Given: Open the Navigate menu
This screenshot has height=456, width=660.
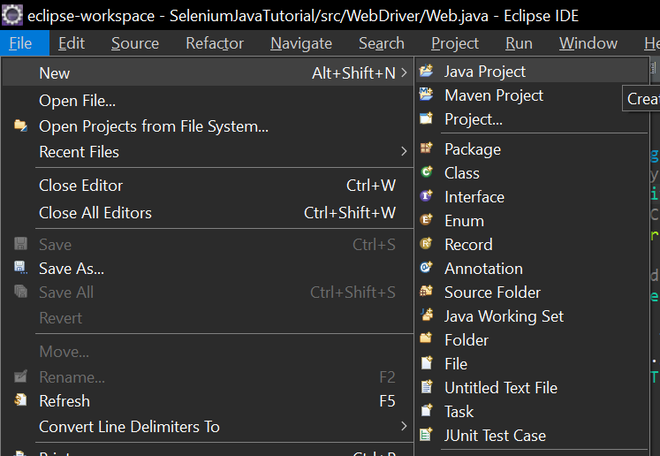Looking at the screenshot, I should (301, 43).
